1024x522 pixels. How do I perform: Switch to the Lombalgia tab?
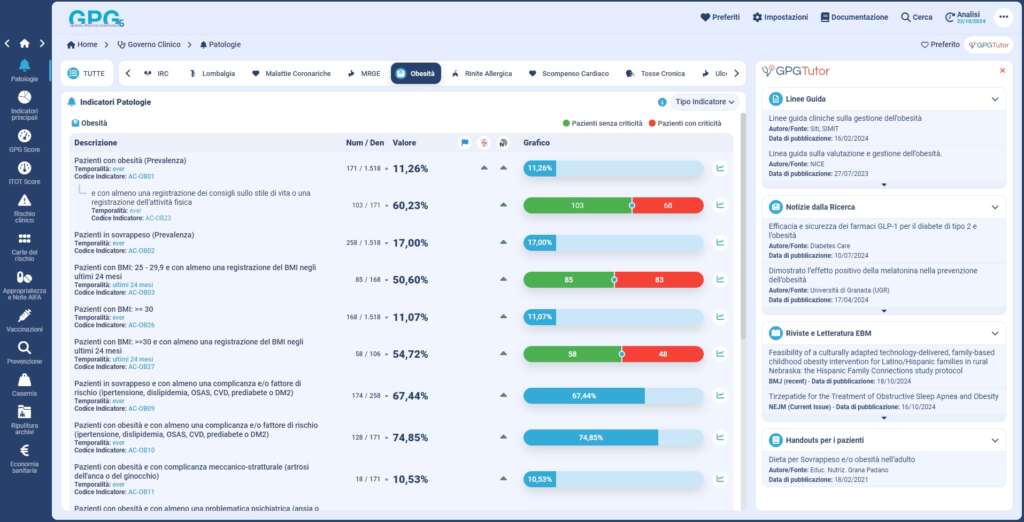coord(212,73)
